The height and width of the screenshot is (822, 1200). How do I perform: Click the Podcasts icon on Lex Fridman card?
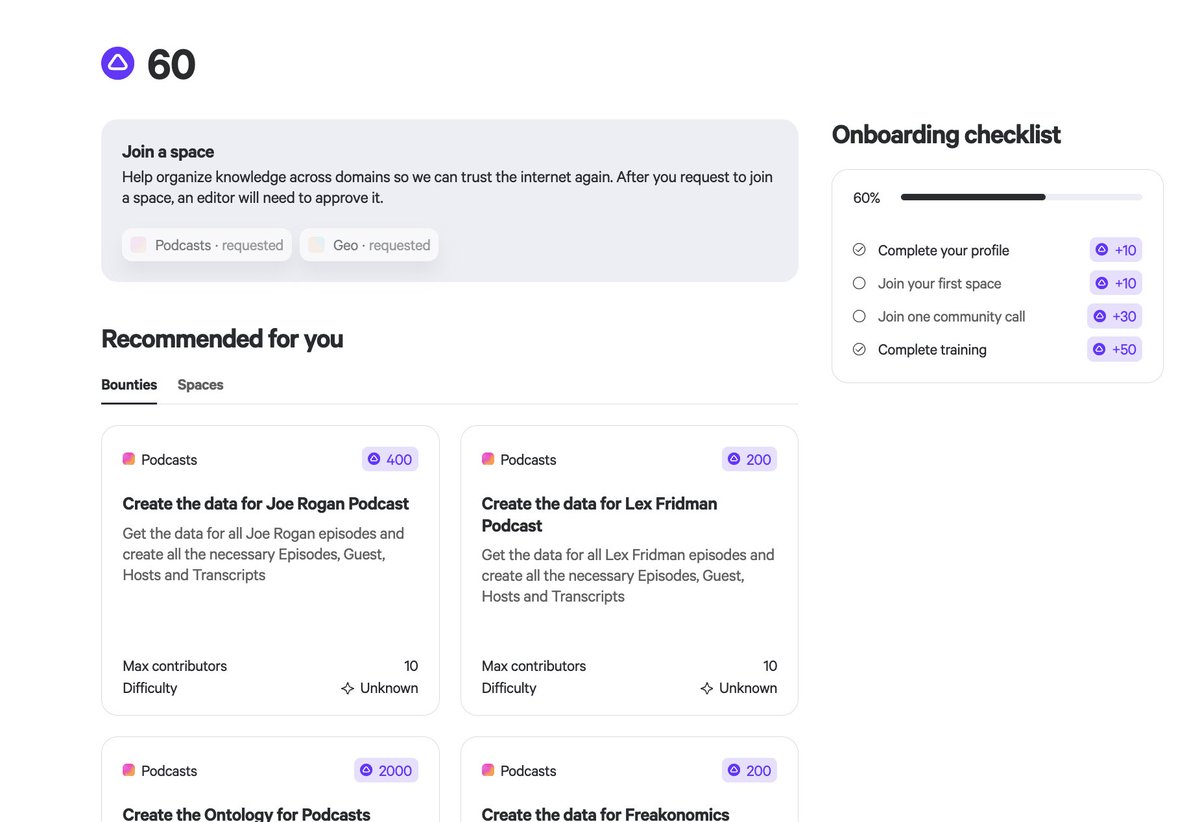488,459
